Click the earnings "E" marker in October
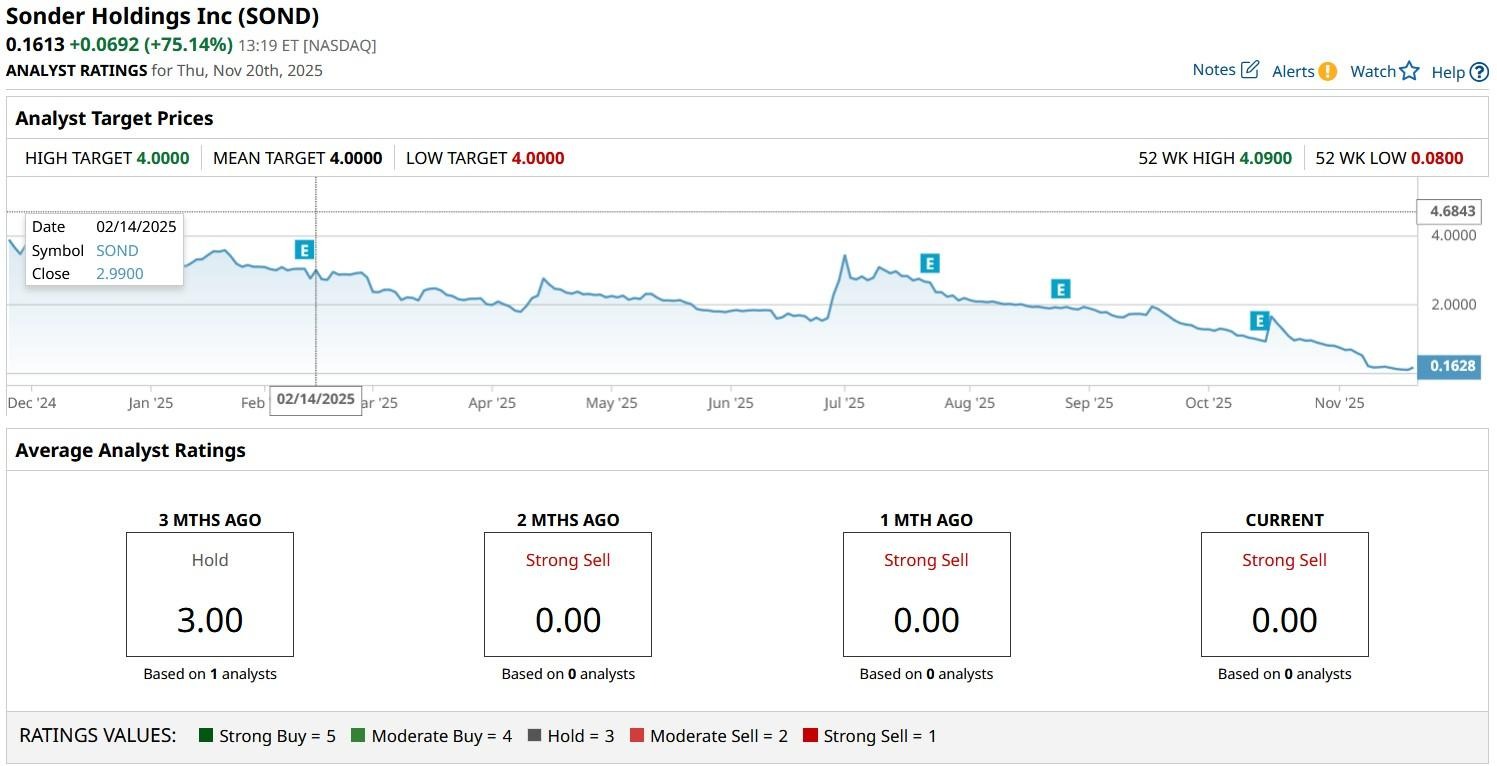The width and height of the screenshot is (1497, 766). pyautogui.click(x=1259, y=320)
